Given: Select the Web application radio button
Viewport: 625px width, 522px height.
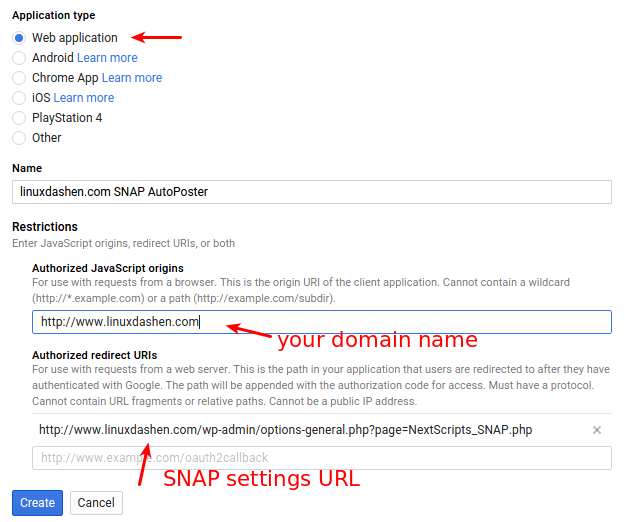Looking at the screenshot, I should (x=19, y=38).
